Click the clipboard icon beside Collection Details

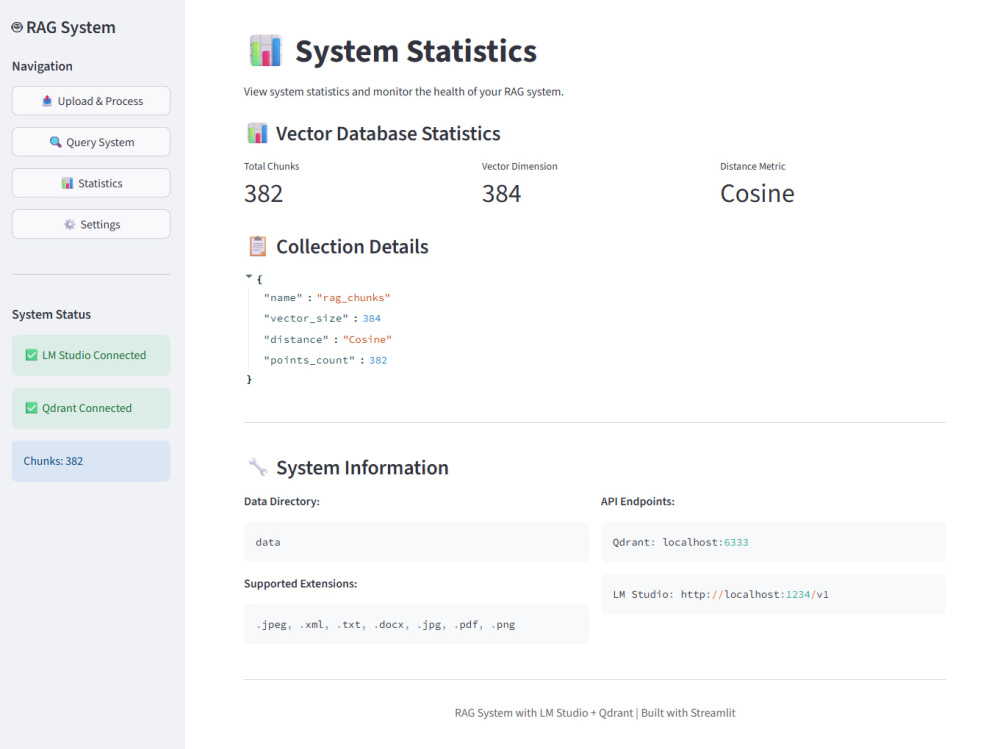[x=258, y=246]
